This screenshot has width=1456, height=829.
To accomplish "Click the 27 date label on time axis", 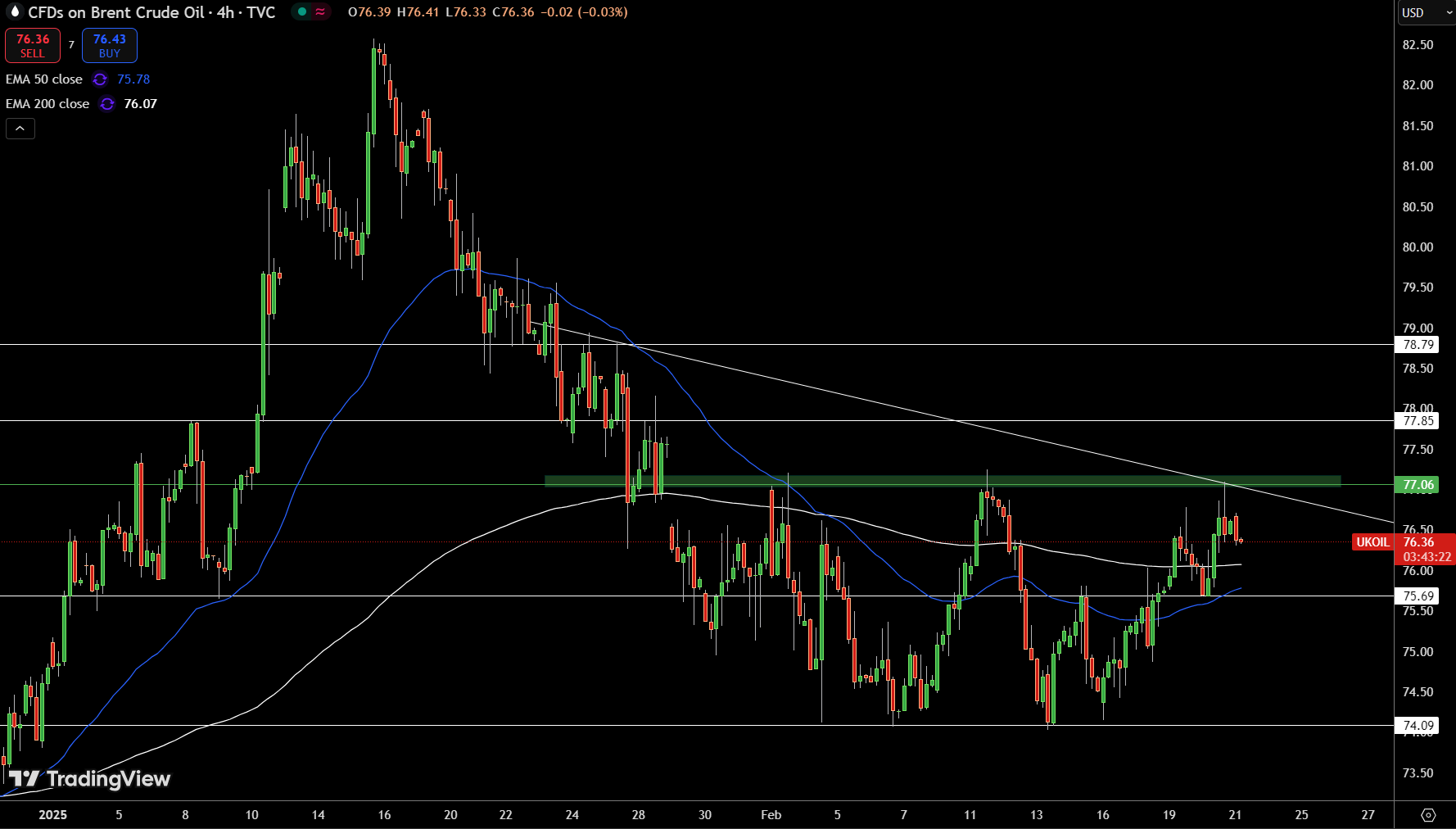I will [1368, 815].
